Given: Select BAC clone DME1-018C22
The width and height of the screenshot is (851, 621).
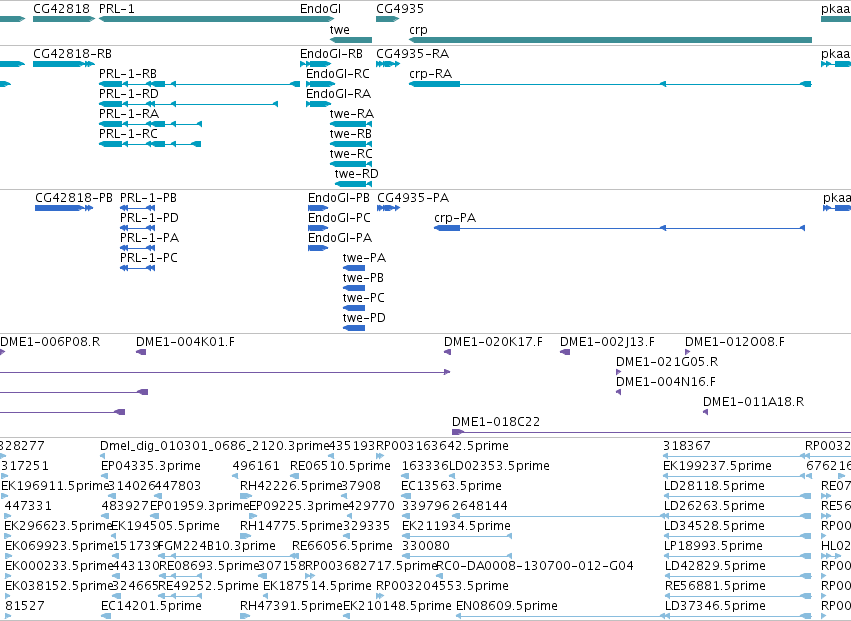Looking at the screenshot, I should coord(496,422).
